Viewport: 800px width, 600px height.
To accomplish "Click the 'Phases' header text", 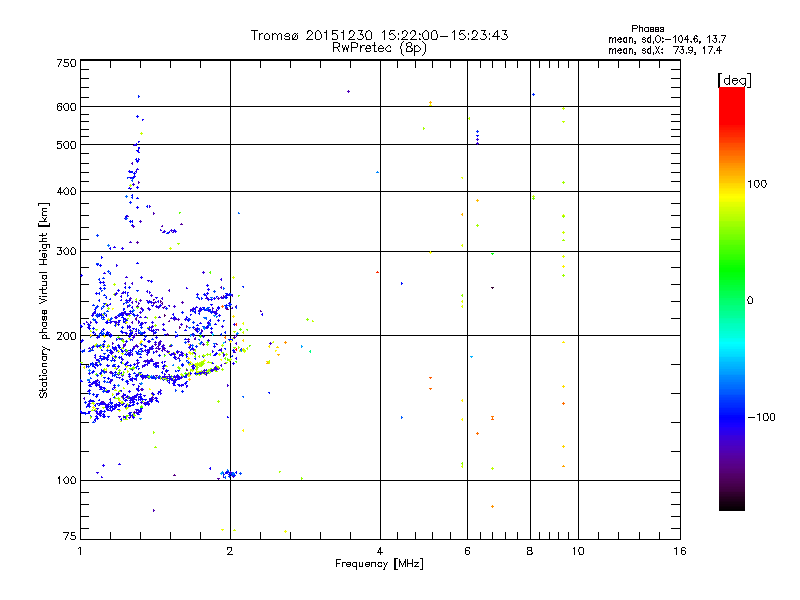I will tap(647, 29).
